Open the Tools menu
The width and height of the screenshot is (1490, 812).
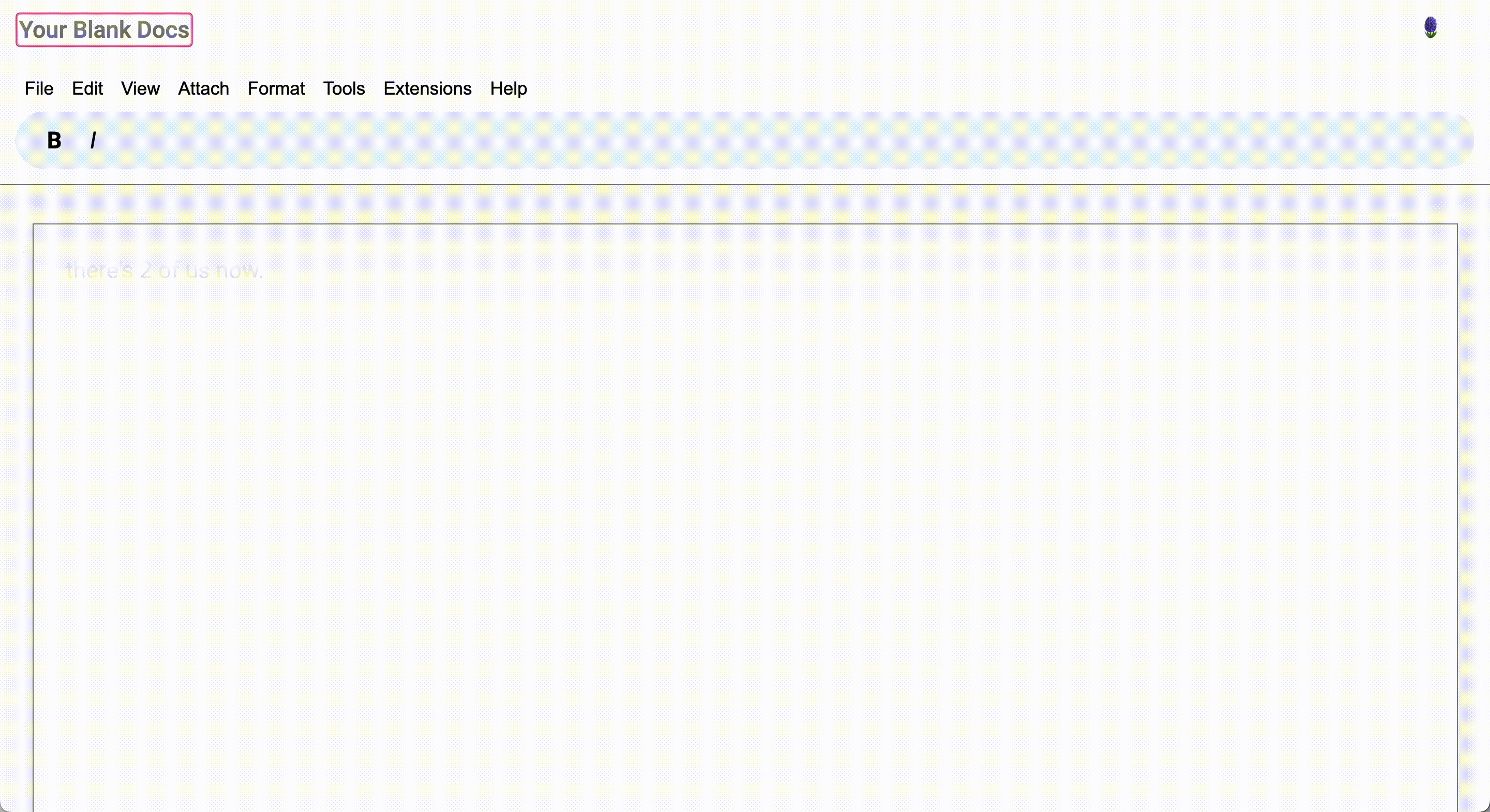point(344,88)
